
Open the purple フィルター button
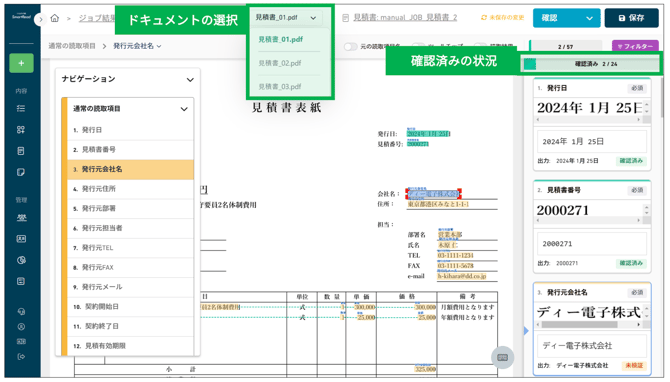635,46
